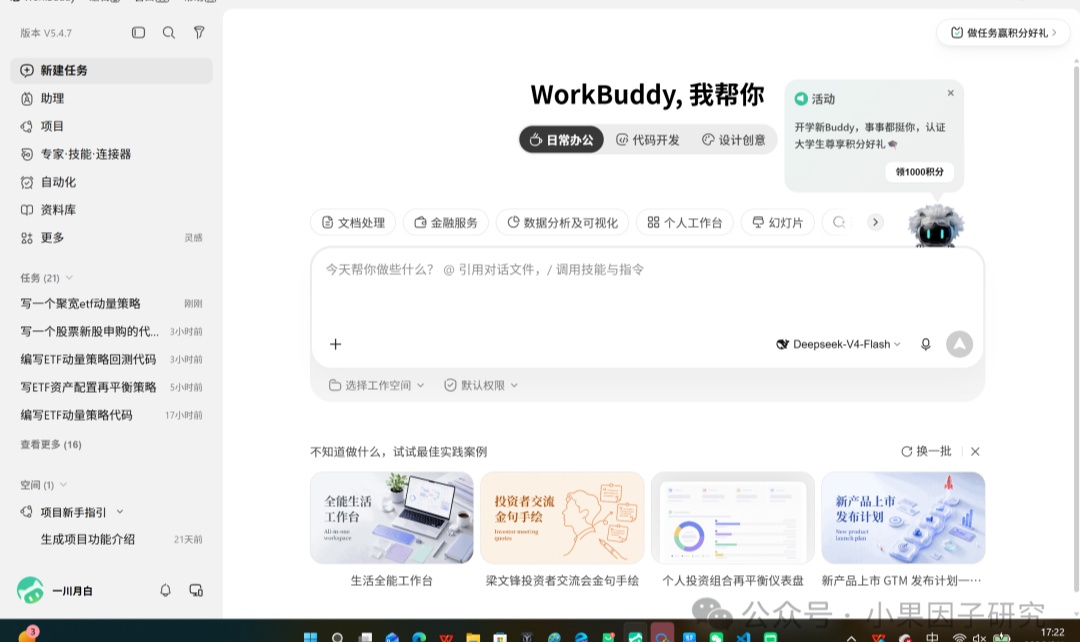
Task: Toggle the sidebar panel icon
Action: click(138, 32)
